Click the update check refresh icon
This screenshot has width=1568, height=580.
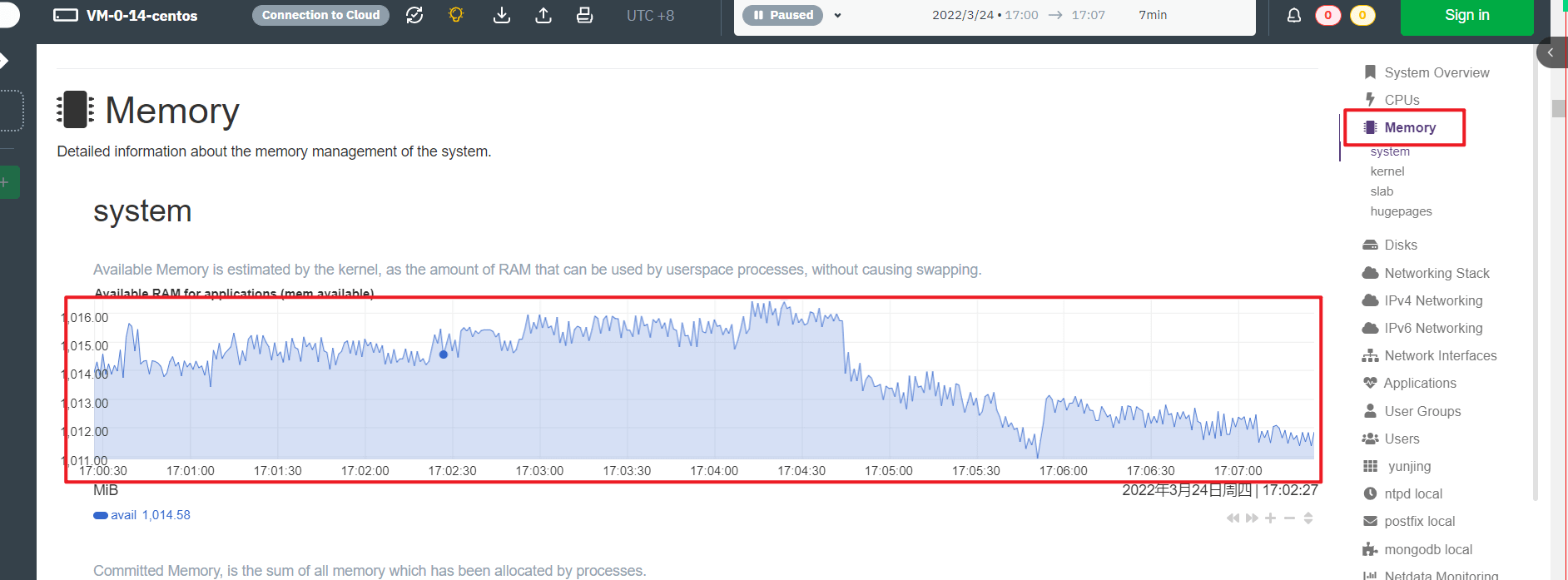414,15
